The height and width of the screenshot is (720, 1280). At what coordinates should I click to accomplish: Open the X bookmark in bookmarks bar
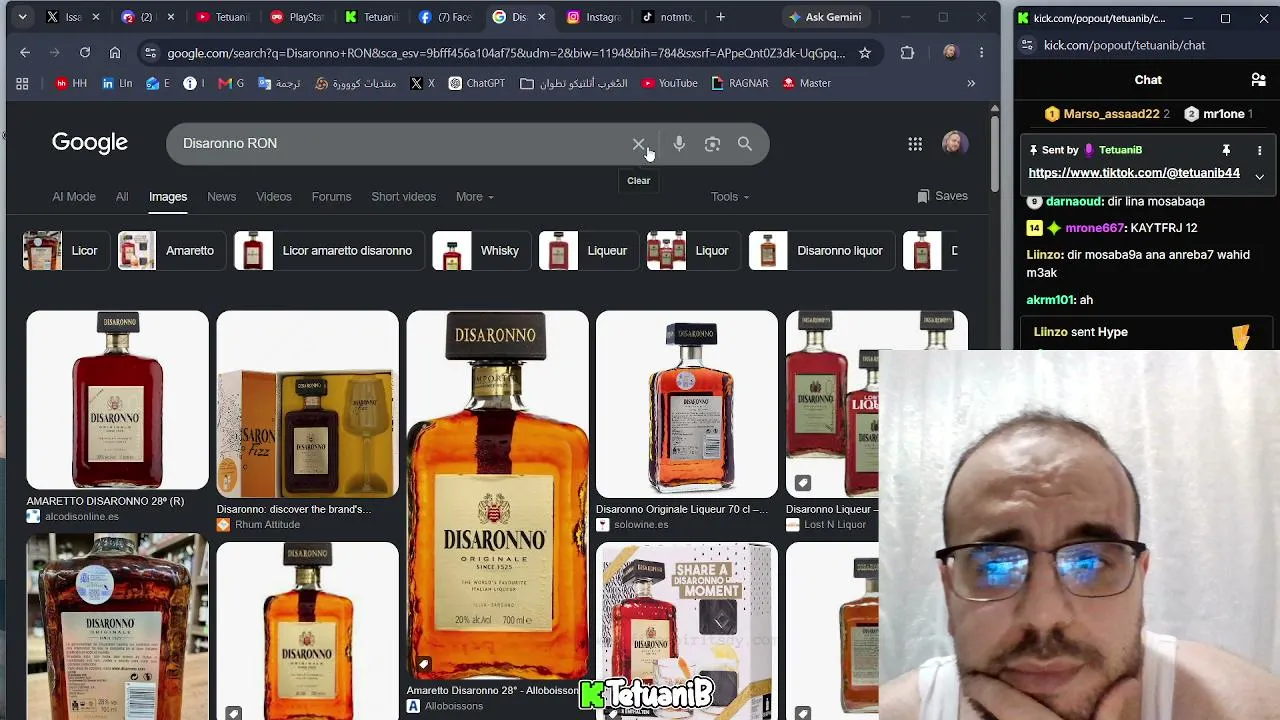[x=423, y=84]
